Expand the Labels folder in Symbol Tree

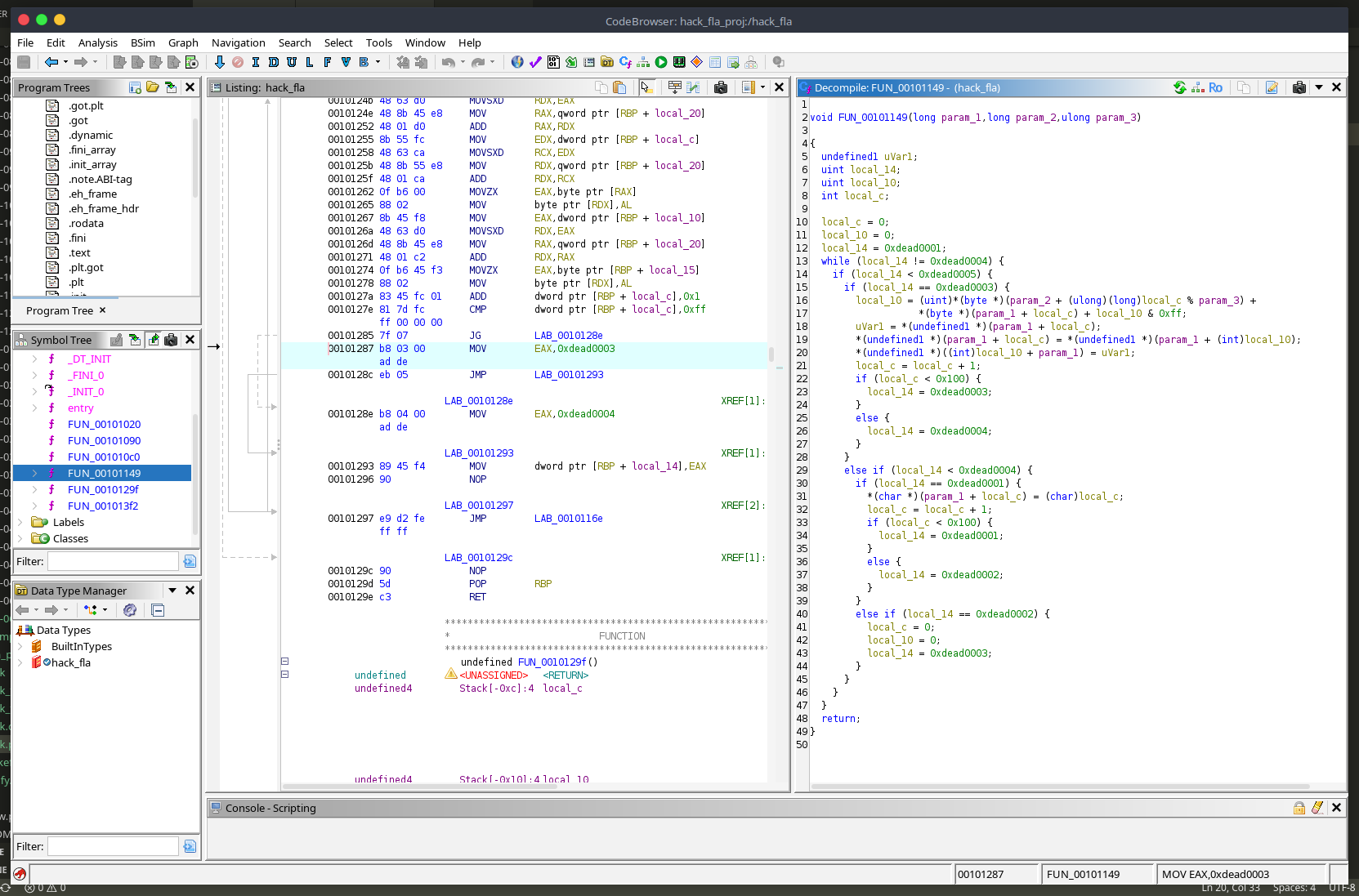pos(20,522)
